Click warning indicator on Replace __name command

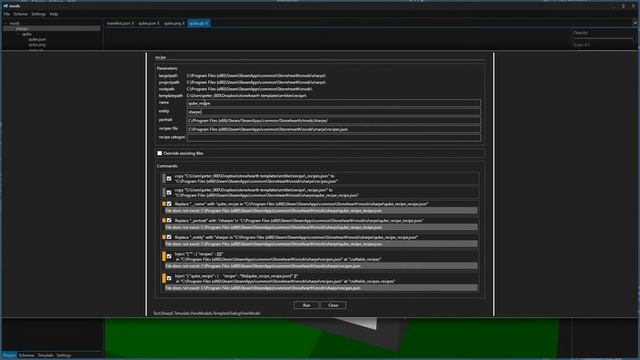tap(164, 204)
